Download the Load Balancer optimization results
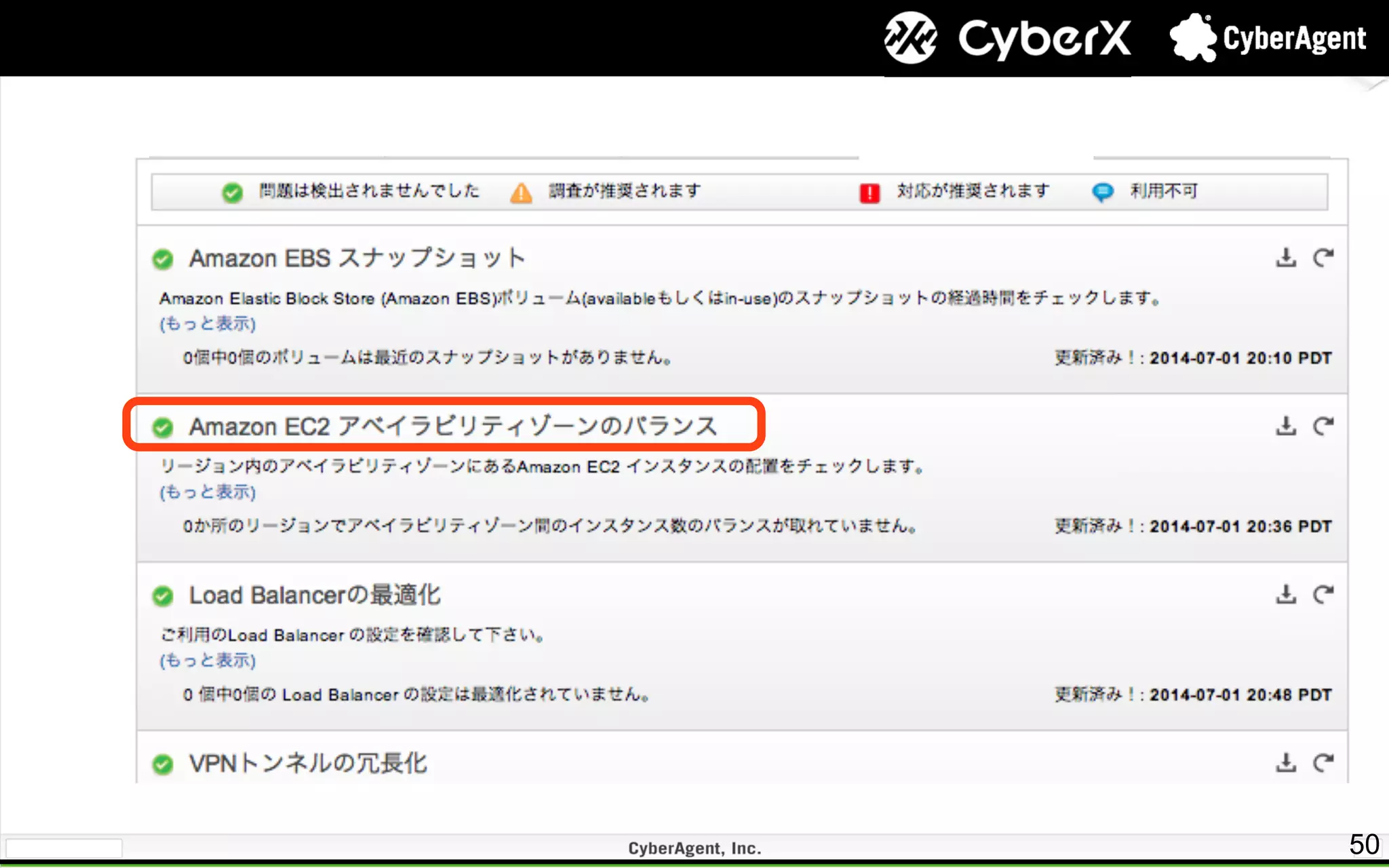This screenshot has width=1389, height=868. [1285, 595]
